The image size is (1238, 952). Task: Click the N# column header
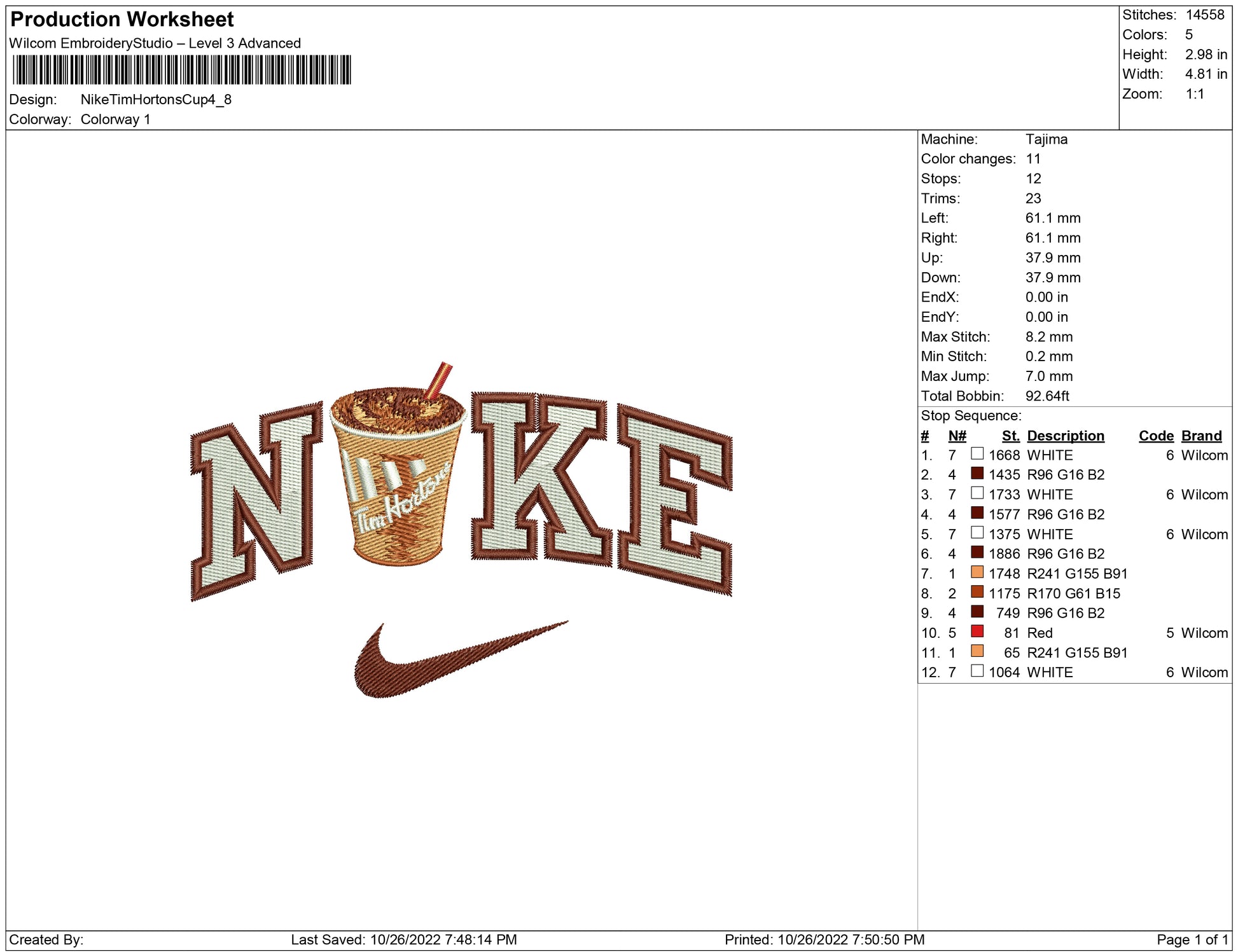pos(957,436)
